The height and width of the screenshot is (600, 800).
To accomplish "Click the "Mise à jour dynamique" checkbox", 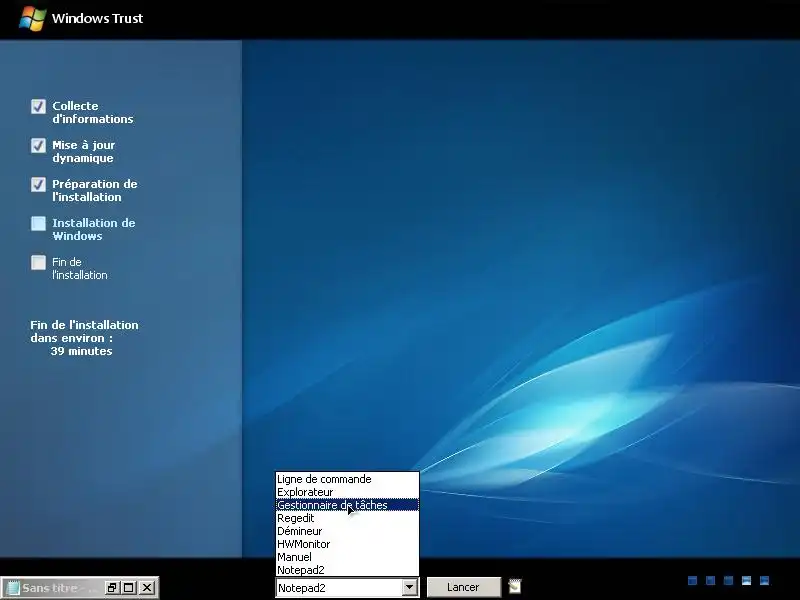I will pos(38,145).
